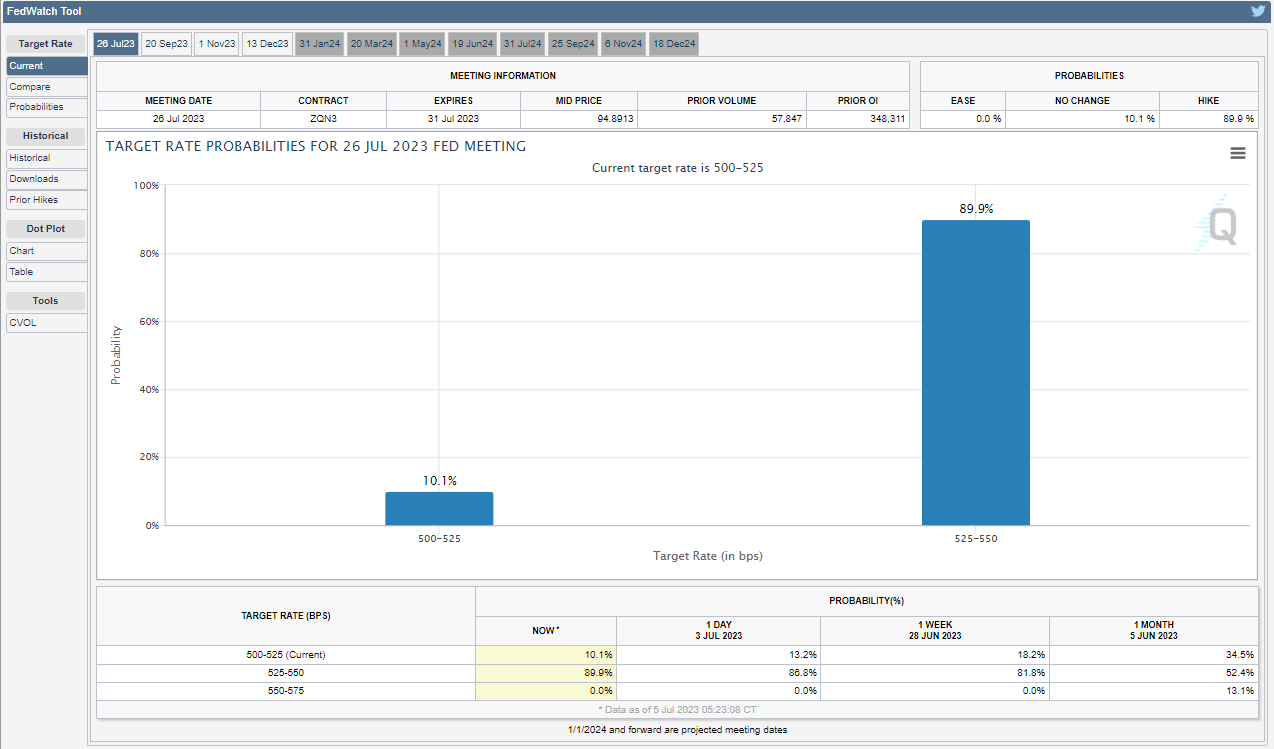
Task: Click the 550-575 table row label
Action: point(286,691)
